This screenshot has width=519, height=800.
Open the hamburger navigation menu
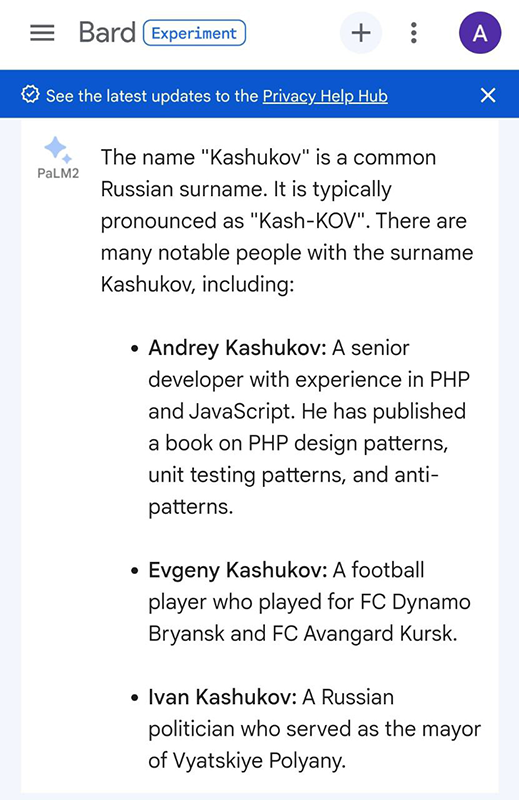point(42,33)
